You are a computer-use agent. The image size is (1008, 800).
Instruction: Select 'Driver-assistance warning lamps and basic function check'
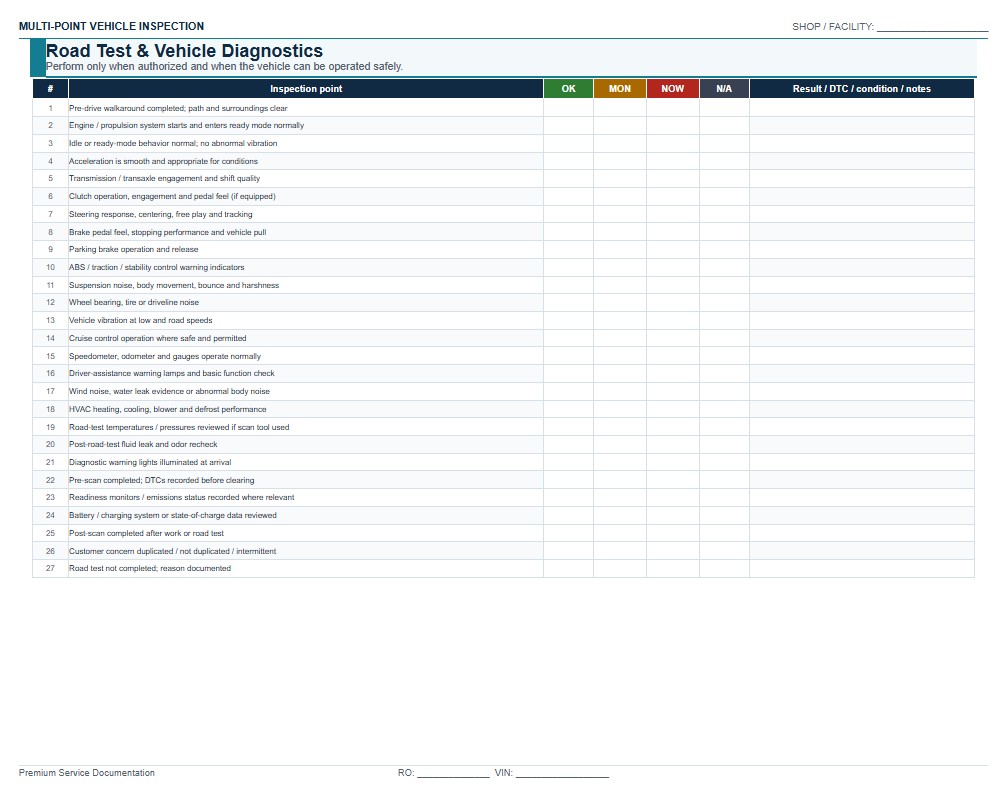pyautogui.click(x=172, y=374)
